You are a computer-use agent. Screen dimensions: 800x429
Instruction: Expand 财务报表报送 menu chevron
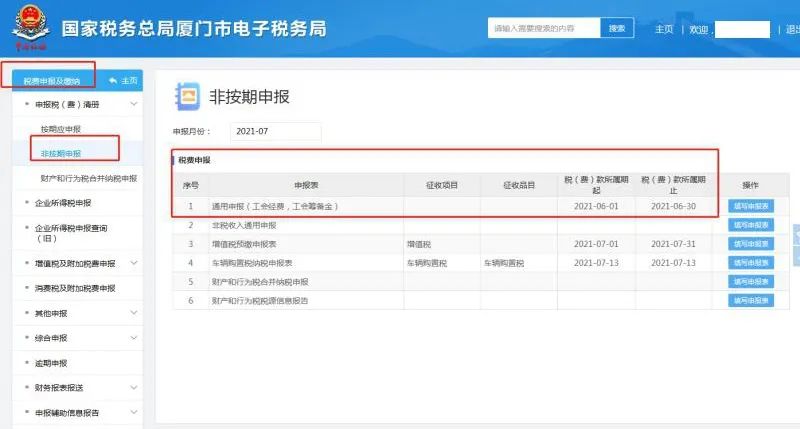134,388
